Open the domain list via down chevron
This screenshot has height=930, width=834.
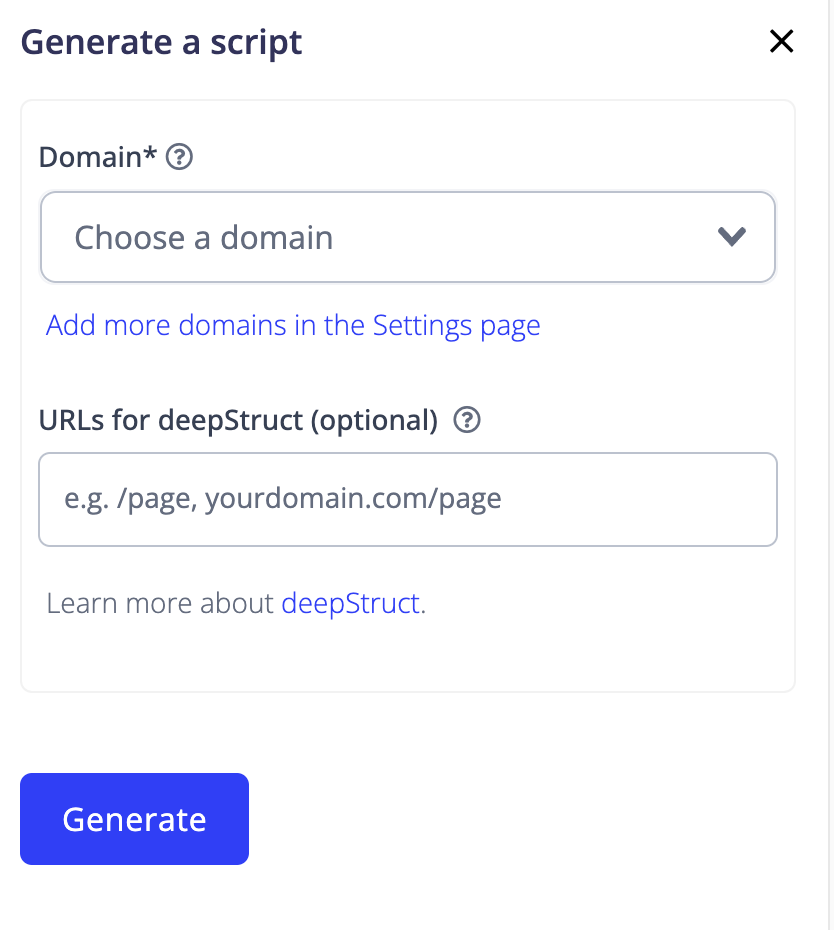point(731,237)
